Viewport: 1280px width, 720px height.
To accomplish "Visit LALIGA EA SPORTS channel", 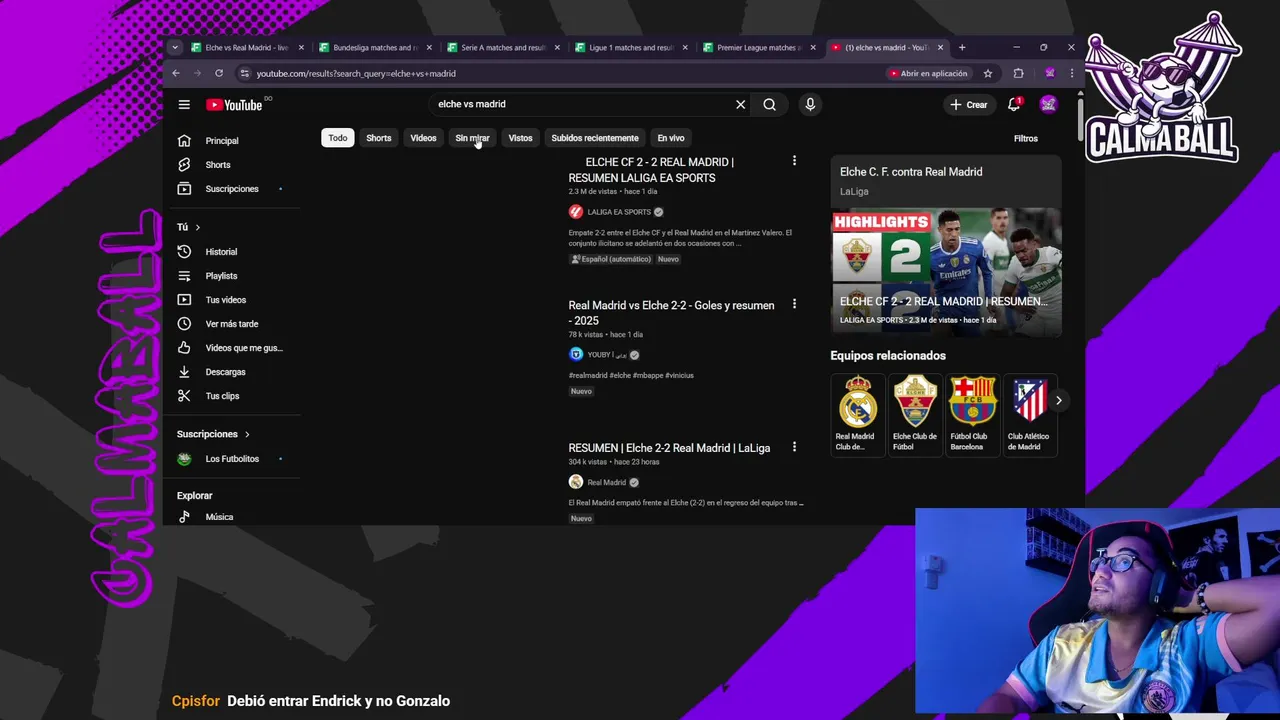I will coord(619,212).
